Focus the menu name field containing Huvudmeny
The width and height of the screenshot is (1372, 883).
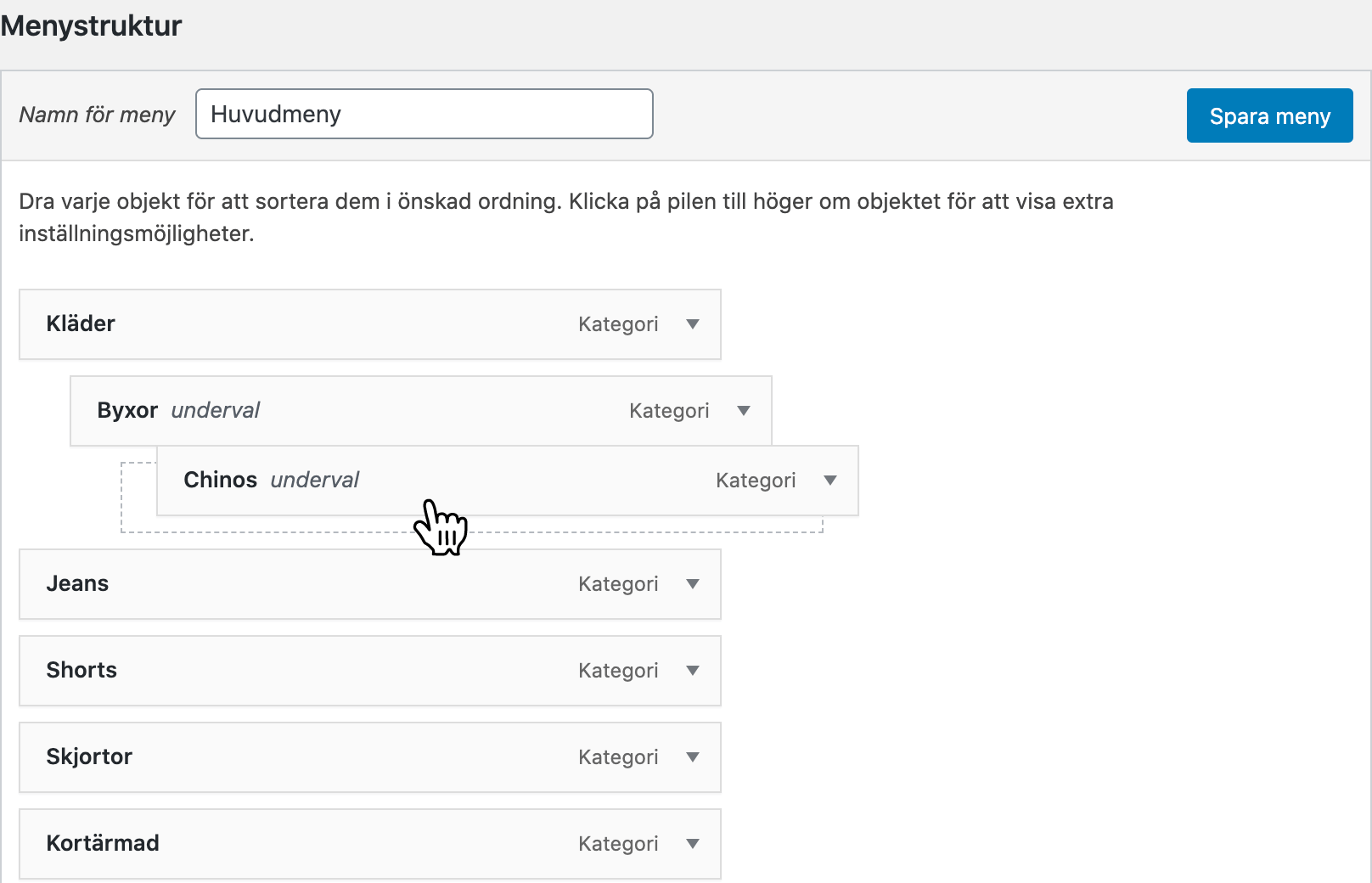point(424,114)
